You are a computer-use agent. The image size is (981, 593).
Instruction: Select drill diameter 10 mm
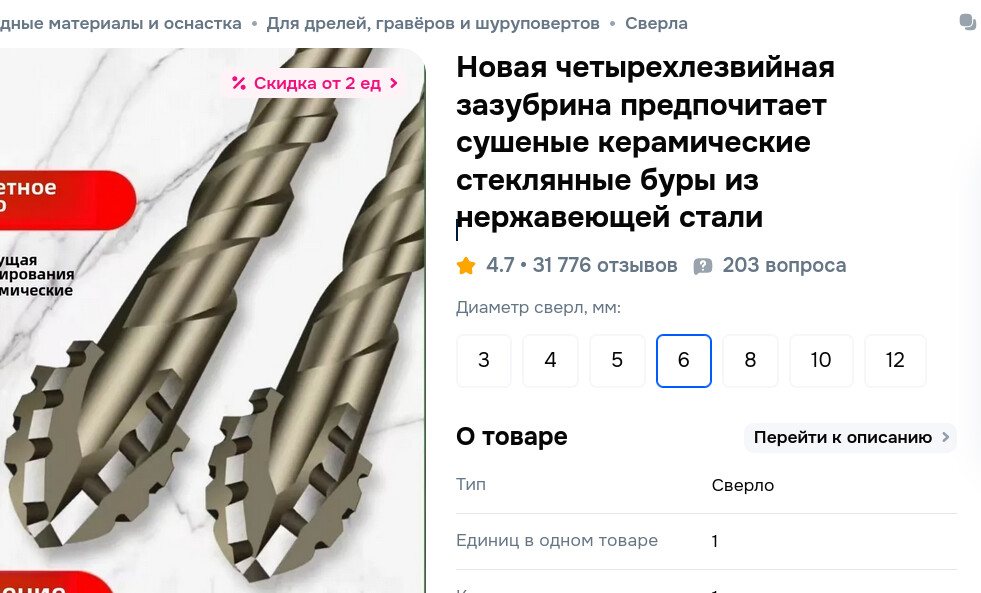pos(821,360)
